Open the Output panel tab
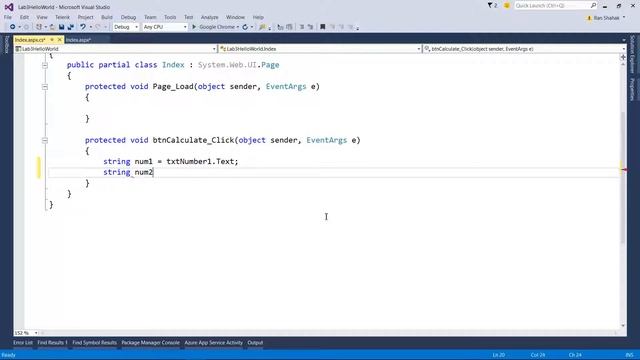 tap(255, 343)
